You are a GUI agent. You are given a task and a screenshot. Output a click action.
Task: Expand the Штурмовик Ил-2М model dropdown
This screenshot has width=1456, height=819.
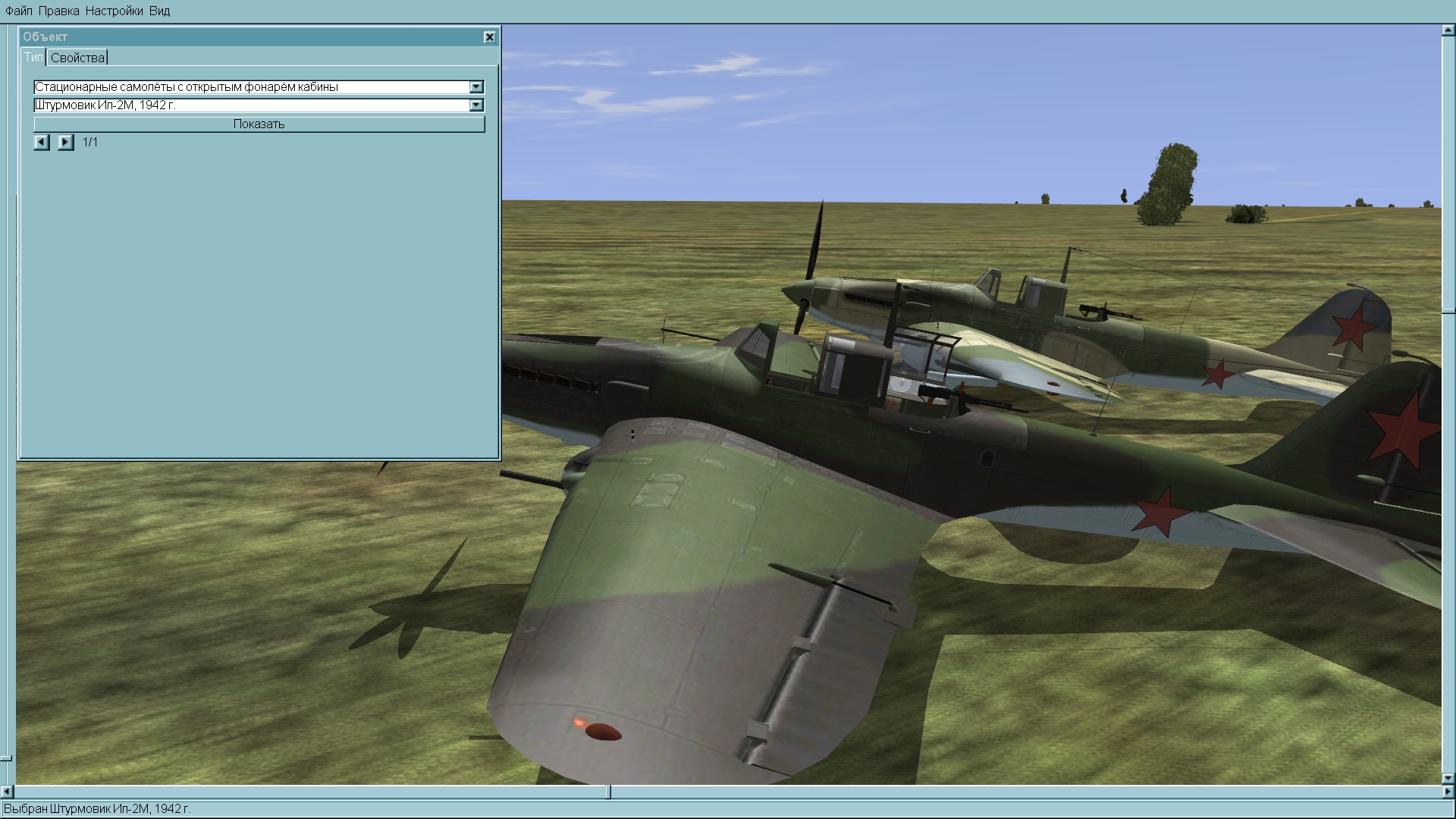click(x=476, y=105)
